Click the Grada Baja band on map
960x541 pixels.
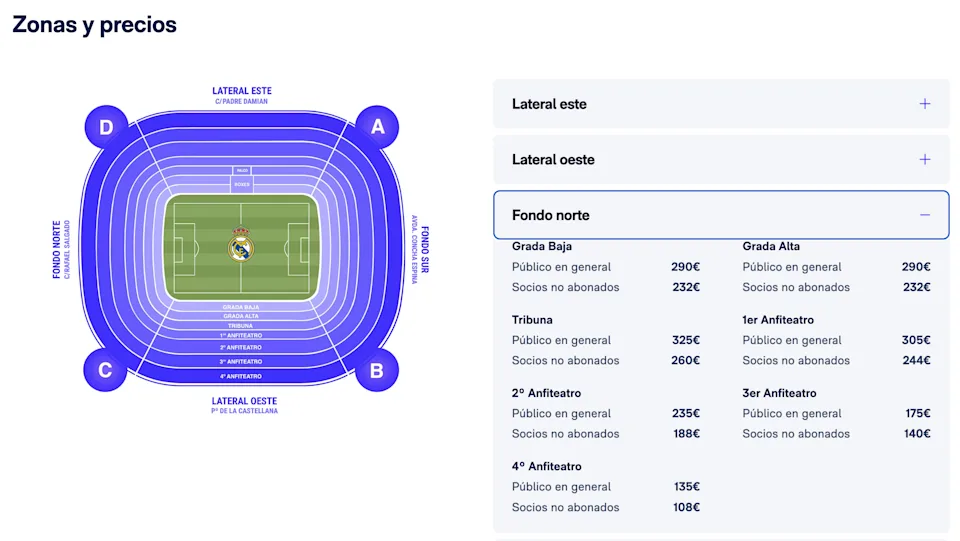point(241,307)
